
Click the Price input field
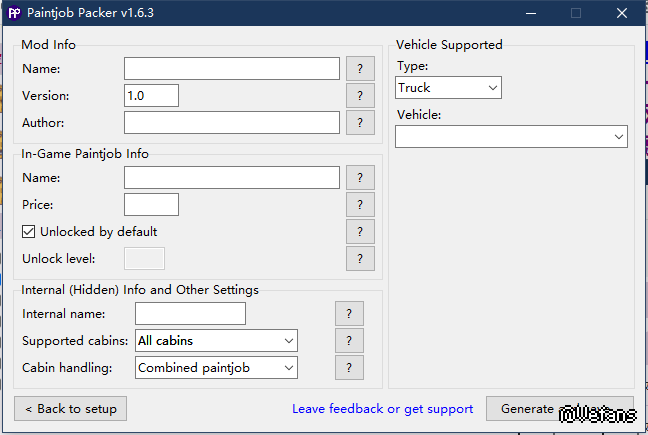(151, 205)
